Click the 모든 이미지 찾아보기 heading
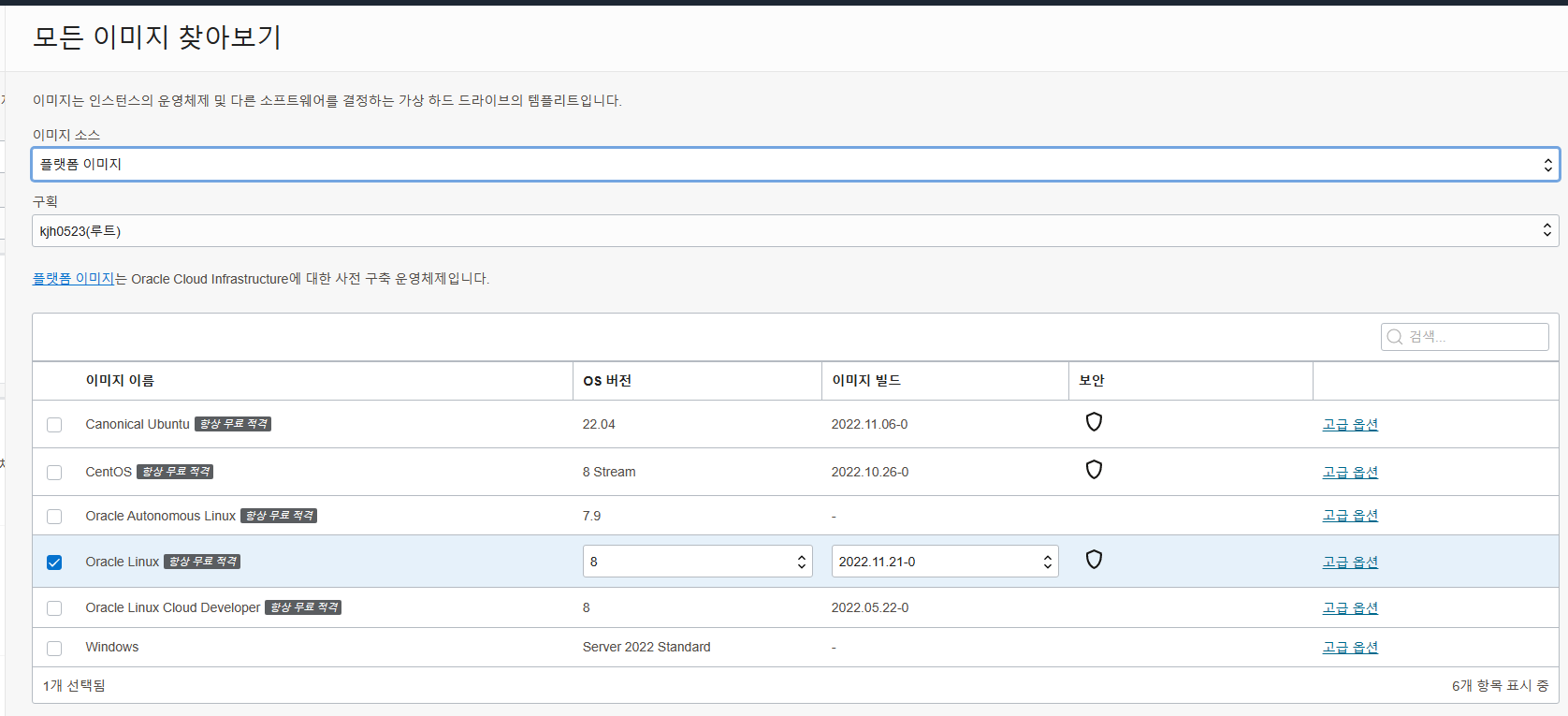This screenshot has height=716, width=1568. 157,37
